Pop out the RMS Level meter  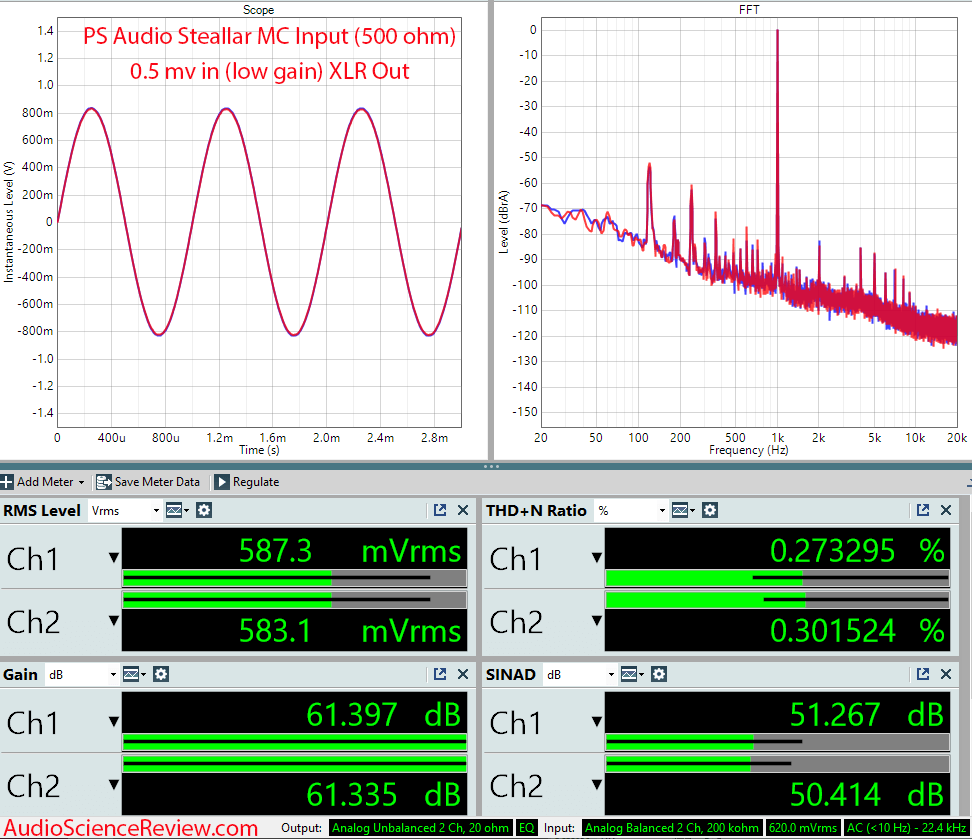tap(440, 510)
